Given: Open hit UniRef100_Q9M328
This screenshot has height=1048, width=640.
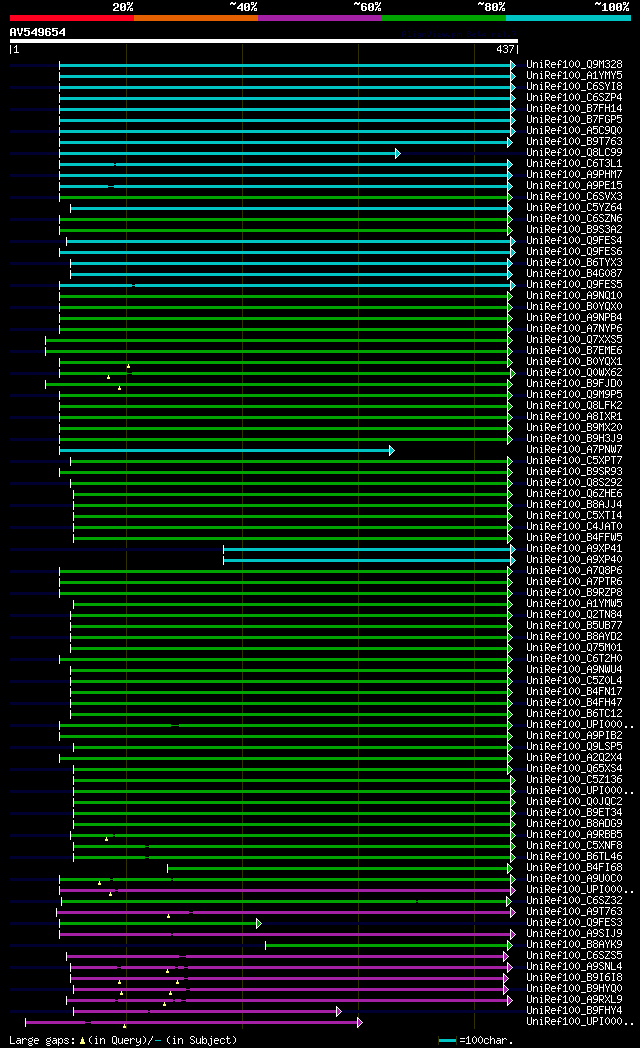Looking at the screenshot, I should (x=574, y=65).
